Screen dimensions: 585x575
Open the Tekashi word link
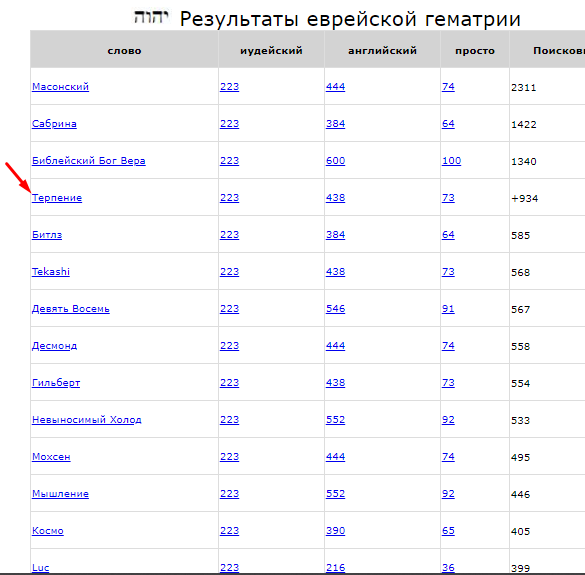click(x=51, y=272)
